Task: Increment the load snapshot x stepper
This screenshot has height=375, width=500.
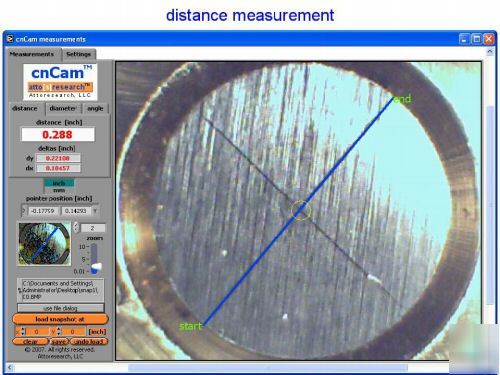Action: [23, 329]
